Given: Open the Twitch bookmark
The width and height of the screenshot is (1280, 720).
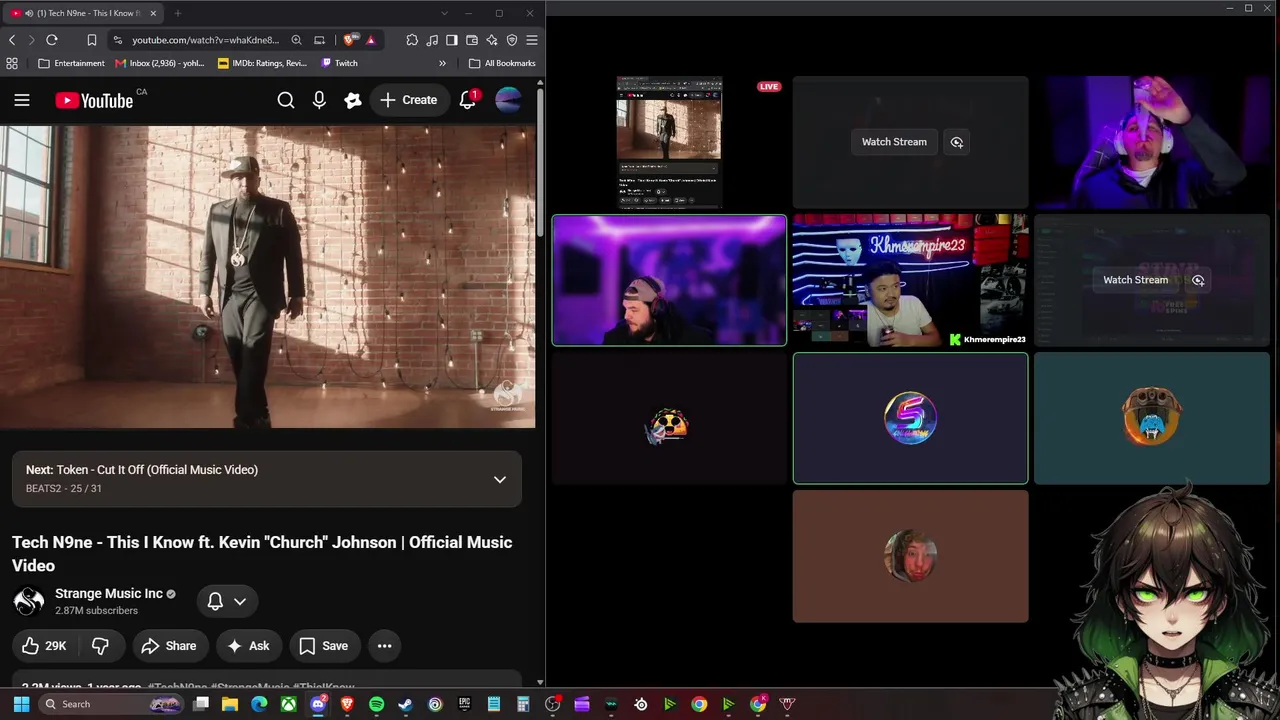Looking at the screenshot, I should (x=339, y=63).
